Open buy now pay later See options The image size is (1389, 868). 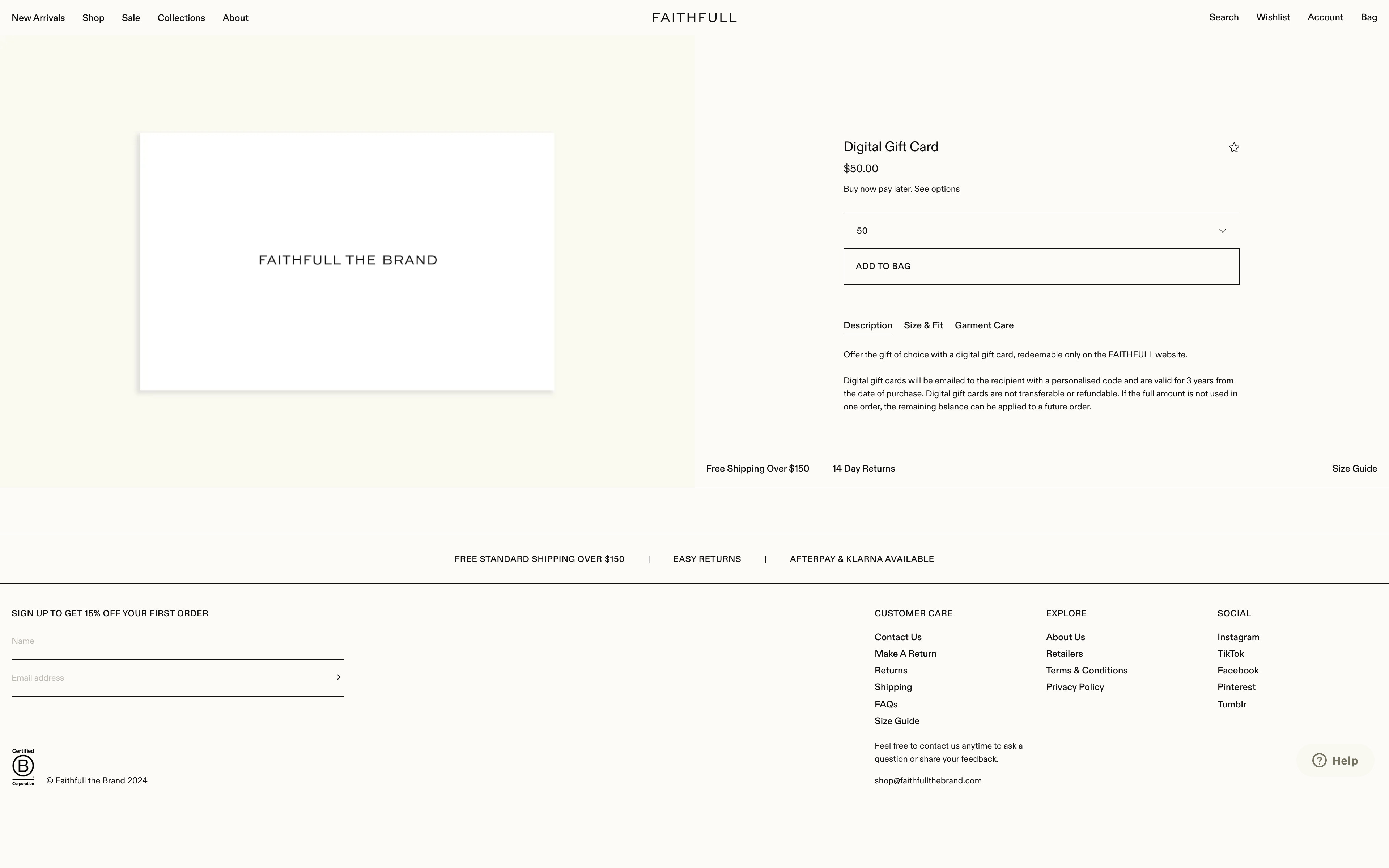[936, 188]
